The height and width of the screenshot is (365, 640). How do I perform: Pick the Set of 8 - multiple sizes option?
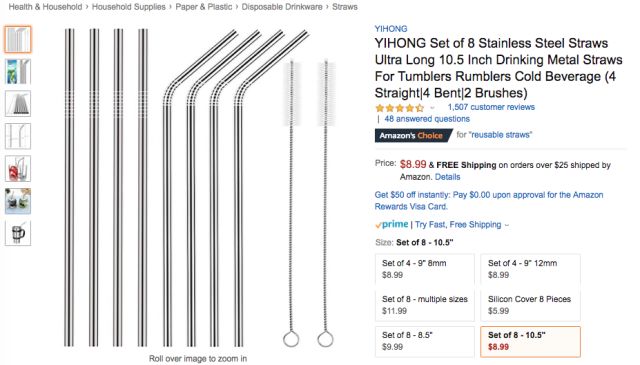(425, 305)
